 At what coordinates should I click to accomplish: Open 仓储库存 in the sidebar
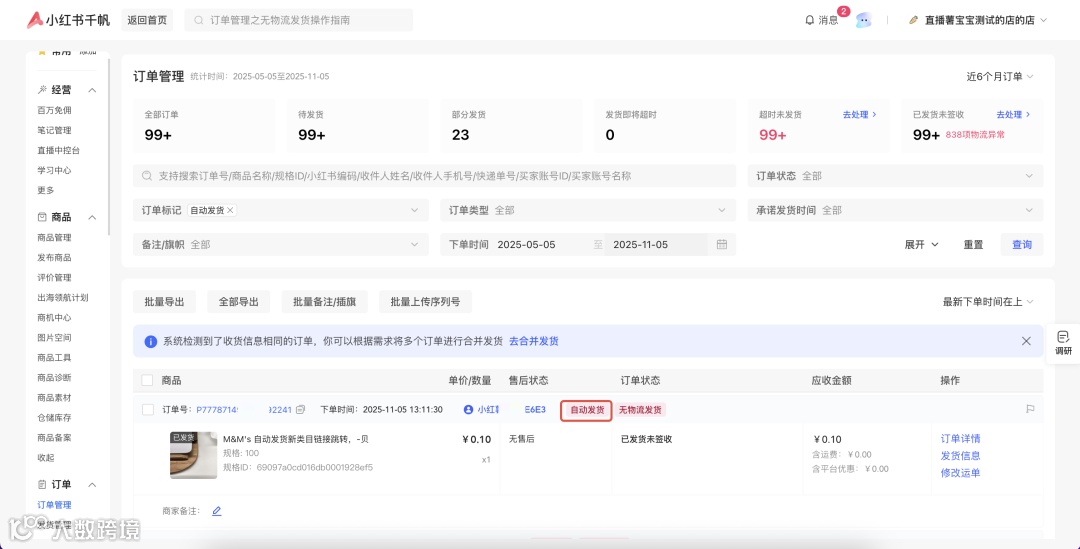click(54, 417)
